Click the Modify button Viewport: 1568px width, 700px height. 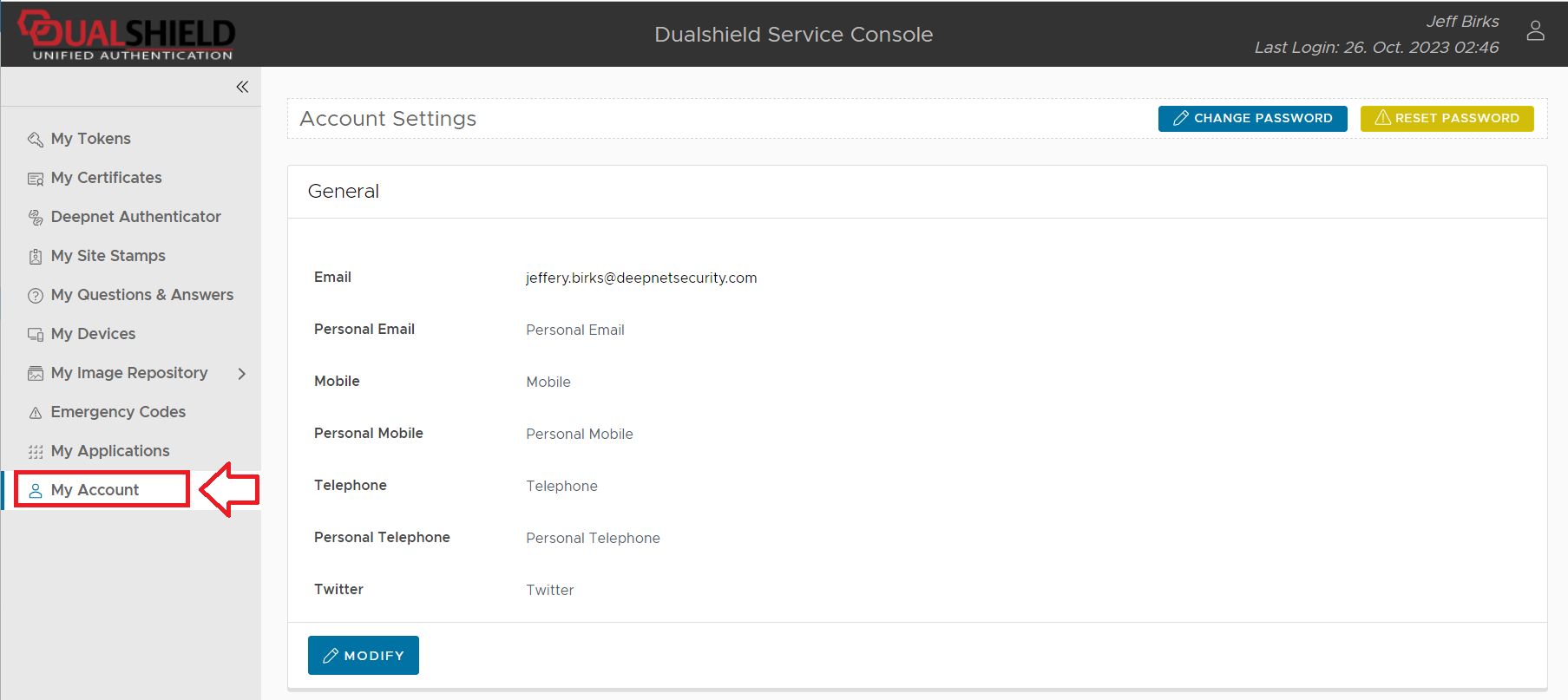point(363,655)
